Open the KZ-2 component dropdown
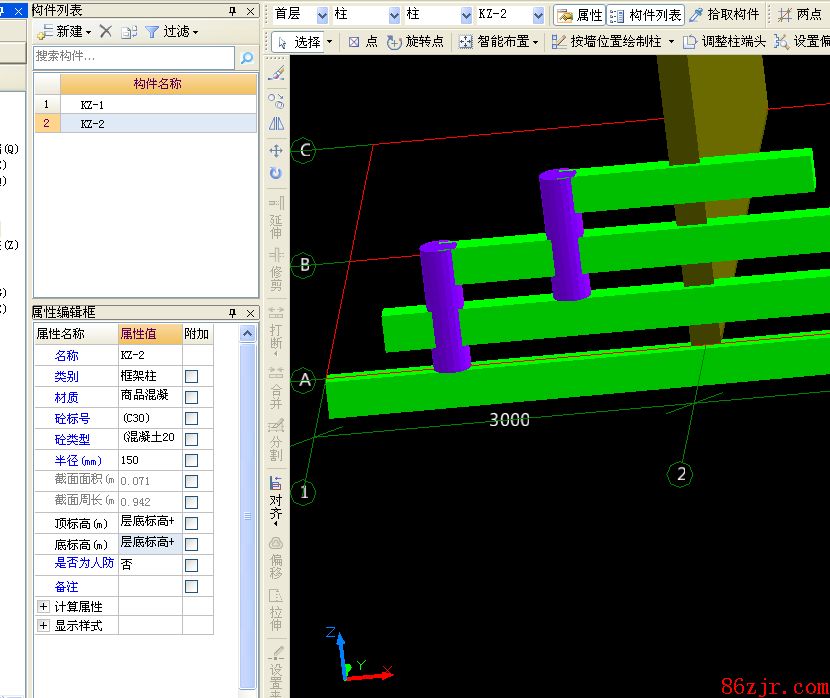Screen dimensions: 830x698 click(538, 15)
